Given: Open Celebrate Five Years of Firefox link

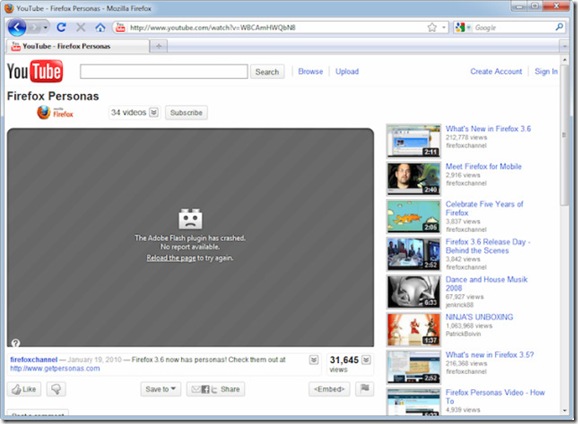Looking at the screenshot, I should tap(484, 208).
